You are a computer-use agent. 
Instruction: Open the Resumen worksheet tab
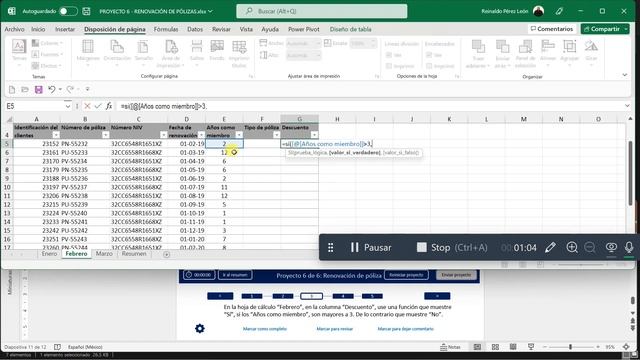click(x=134, y=254)
